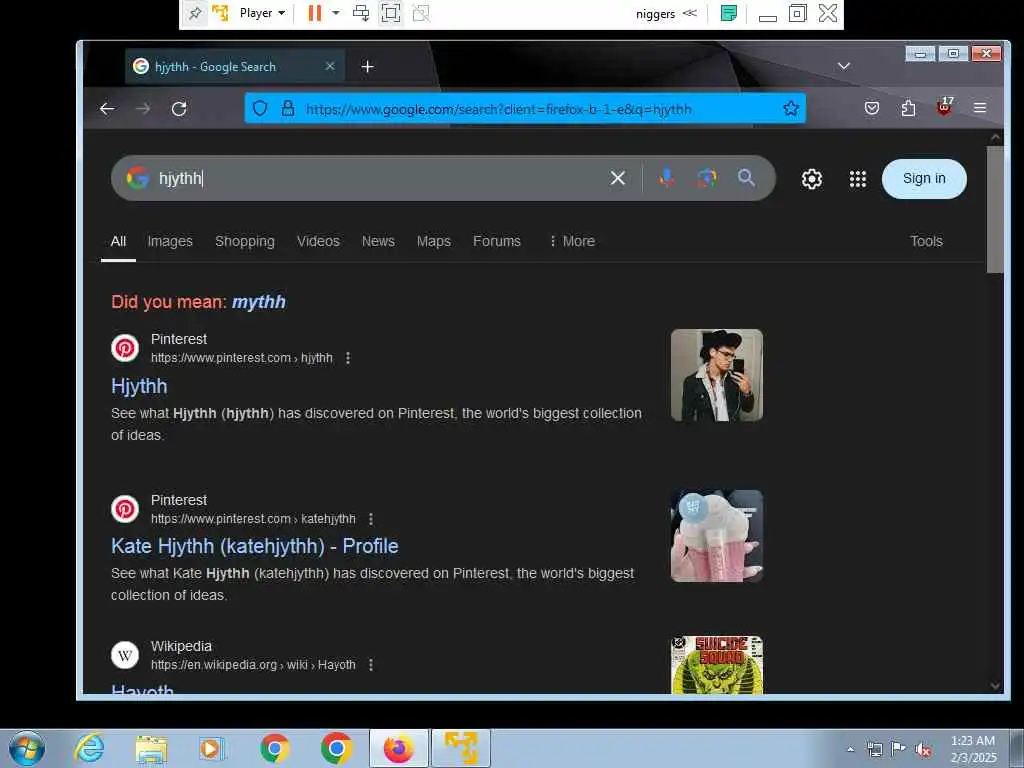Open the VMware notes icon
Viewport: 1024px width, 768px height.
pyautogui.click(x=728, y=13)
